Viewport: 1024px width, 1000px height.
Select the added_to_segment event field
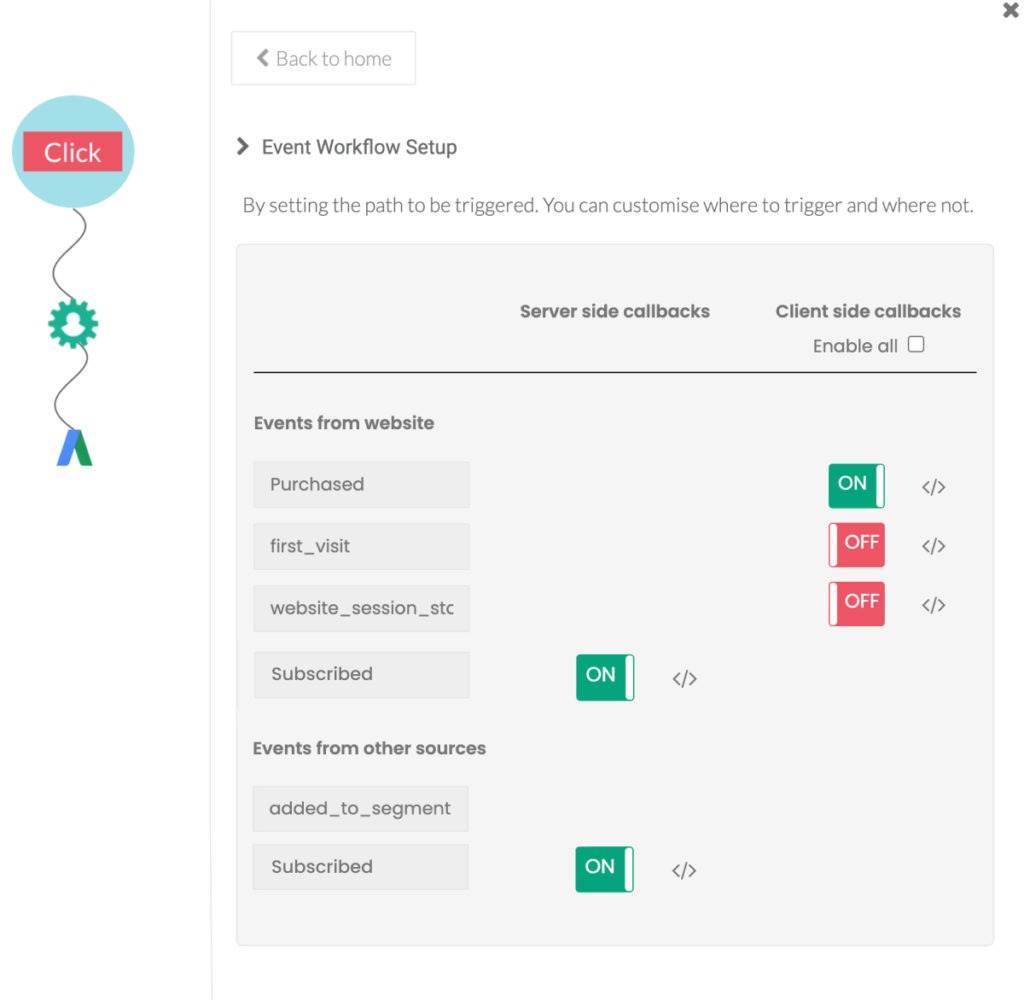(x=360, y=808)
